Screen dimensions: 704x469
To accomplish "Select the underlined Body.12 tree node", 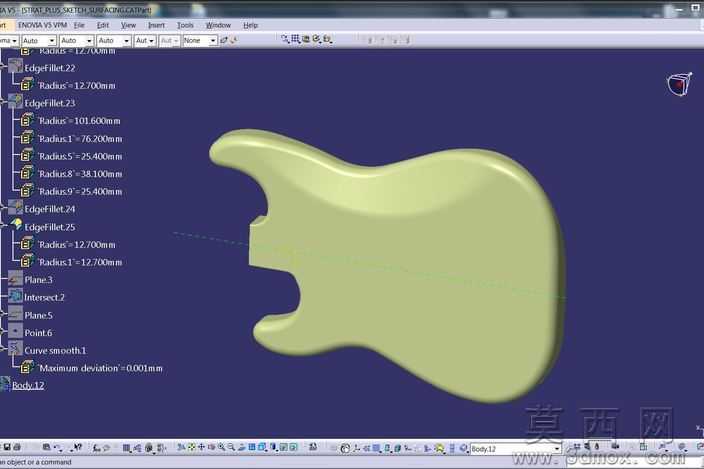I will (28, 386).
